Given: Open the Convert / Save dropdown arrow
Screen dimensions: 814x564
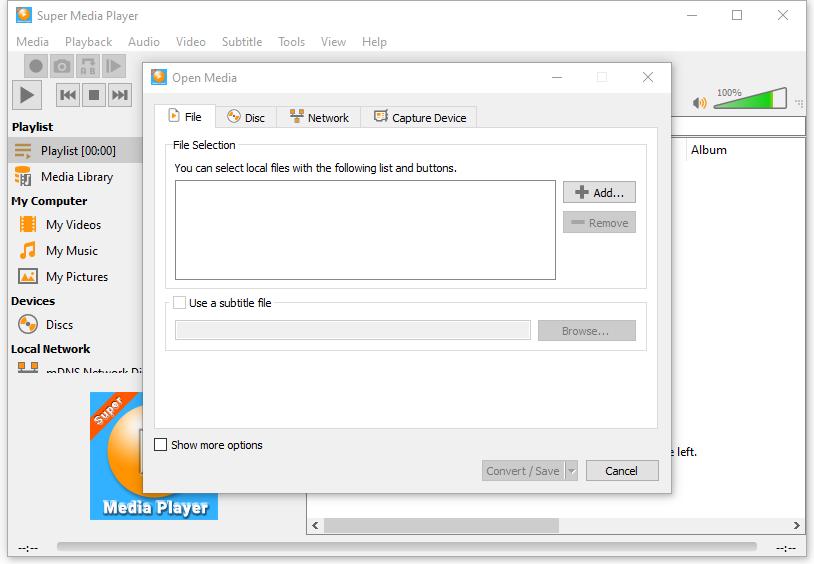Looking at the screenshot, I should 571,471.
